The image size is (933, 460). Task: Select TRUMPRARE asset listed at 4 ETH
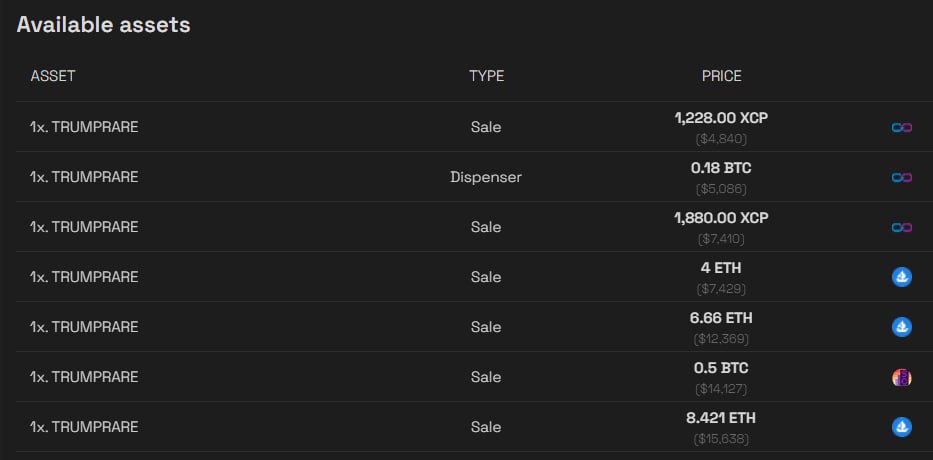(x=84, y=277)
